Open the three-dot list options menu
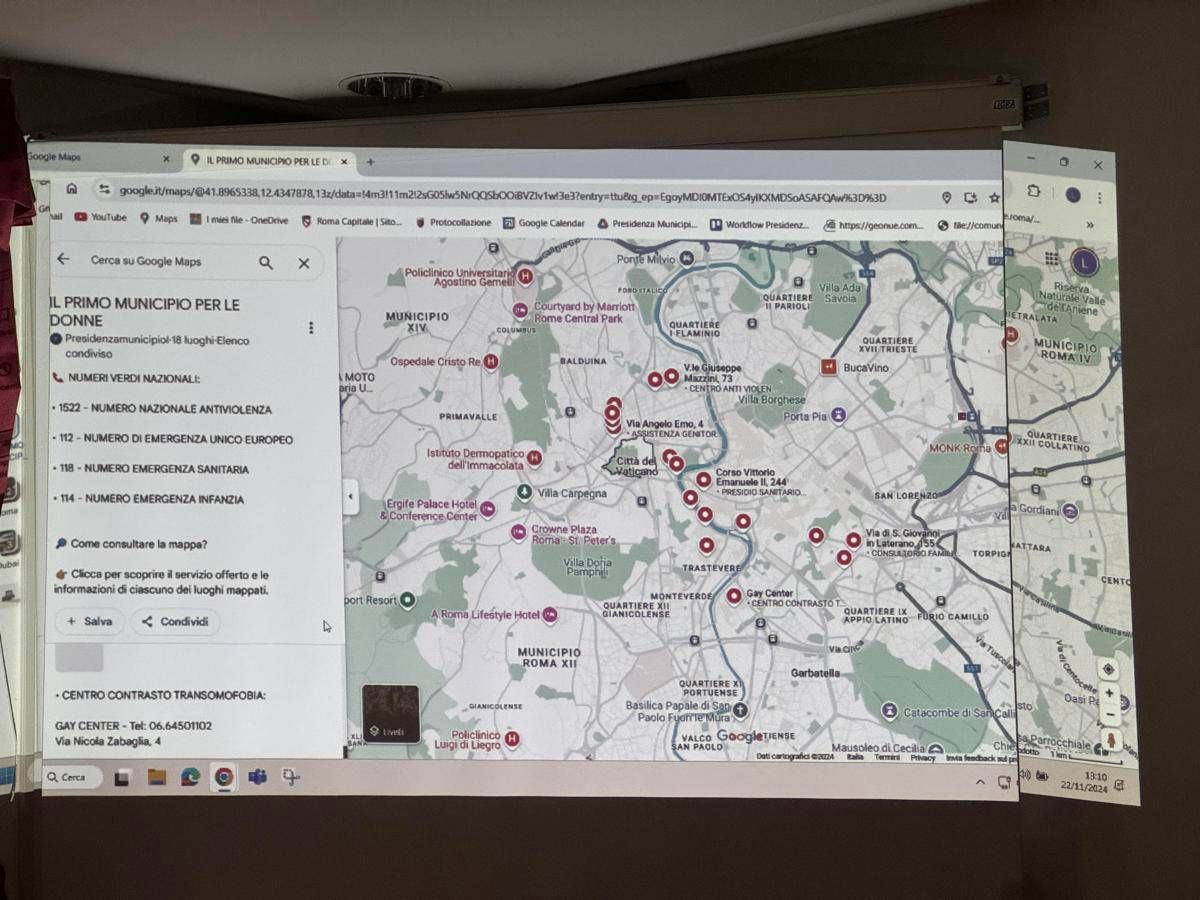Viewport: 1200px width, 900px height. tap(311, 327)
